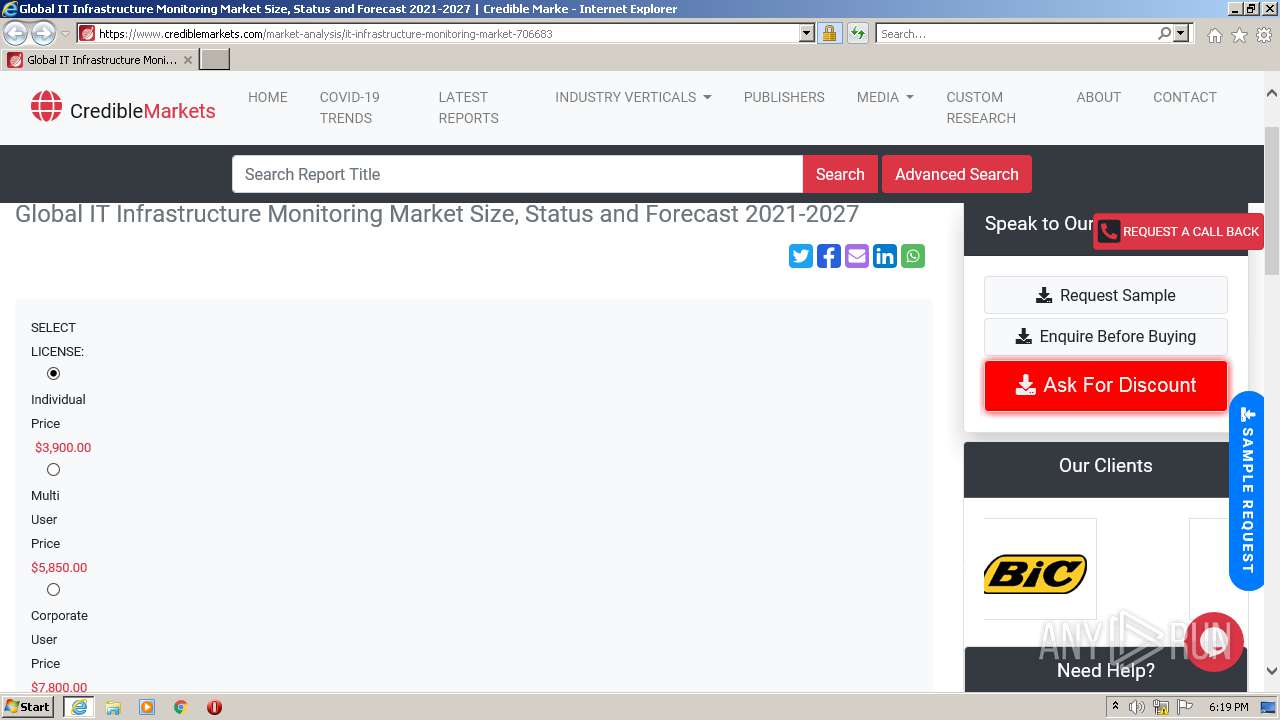Click page scrollbar down arrow
The image size is (1280, 720).
coord(1272,671)
